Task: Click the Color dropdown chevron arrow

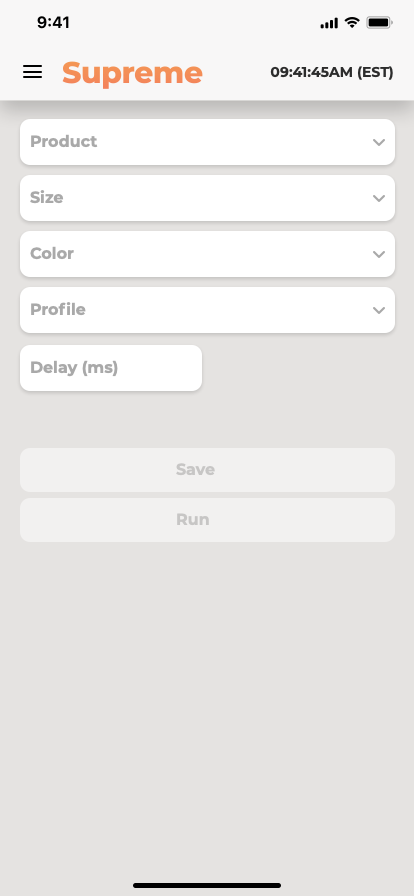Action: (379, 254)
